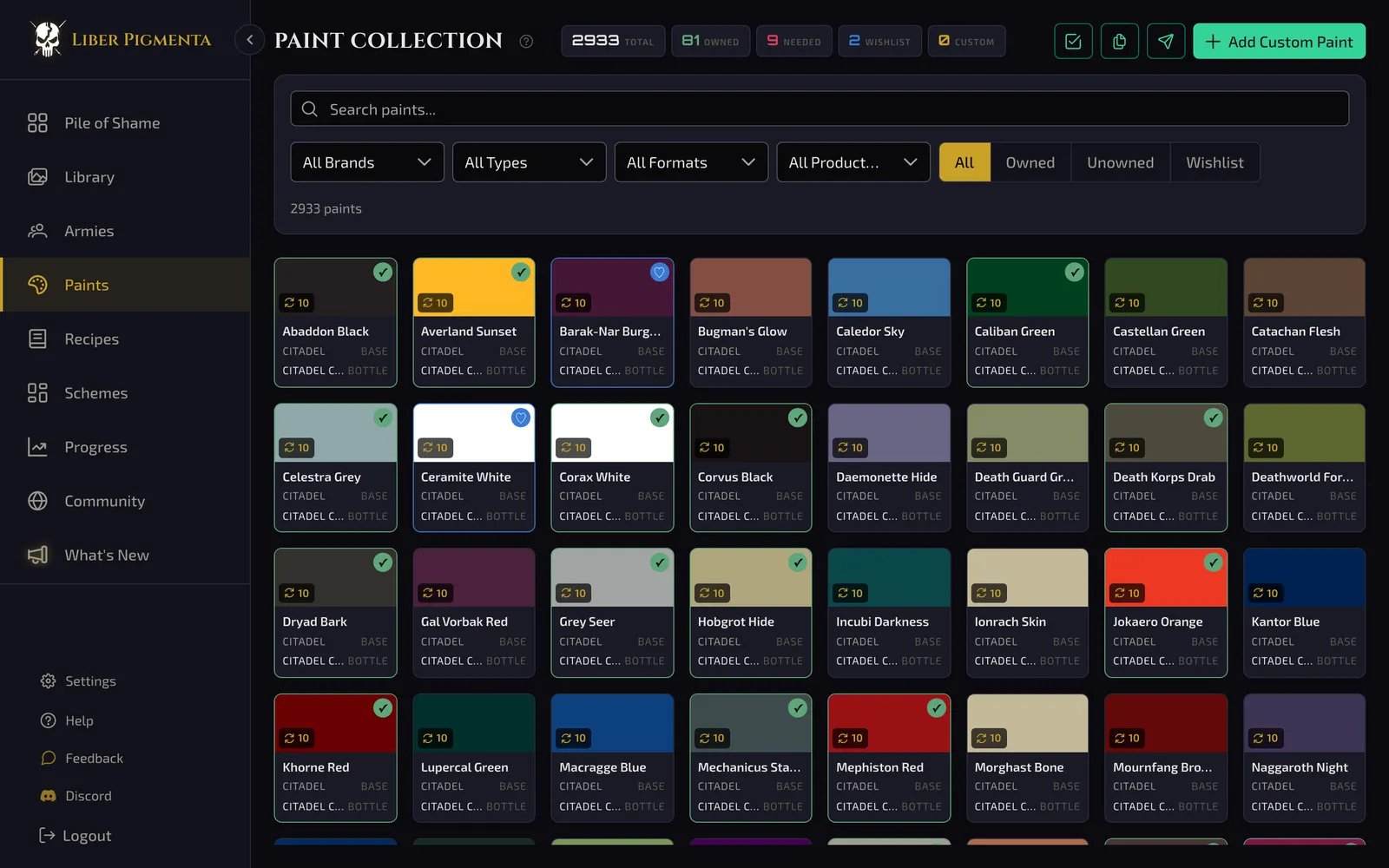Click the Custom stat badge
This screenshot has height=868, width=1389.
966,41
